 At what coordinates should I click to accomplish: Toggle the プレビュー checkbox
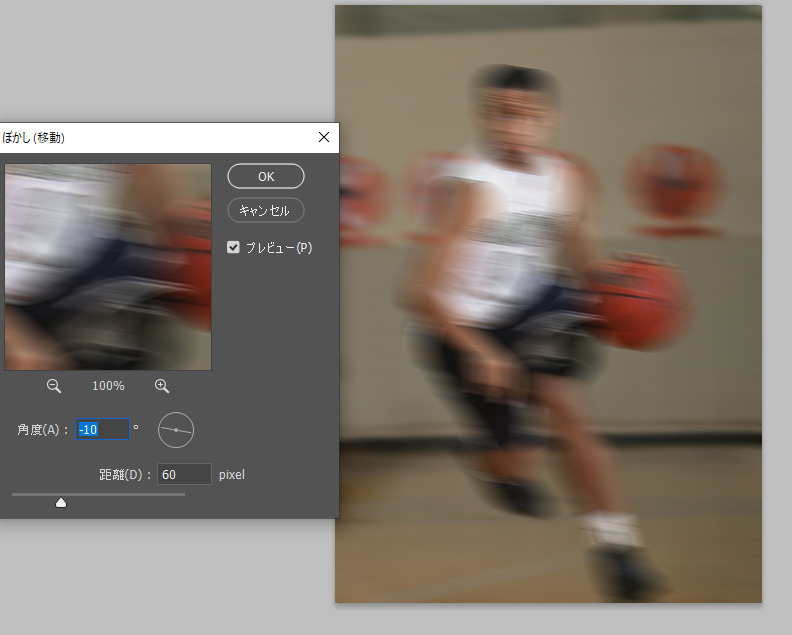point(234,247)
